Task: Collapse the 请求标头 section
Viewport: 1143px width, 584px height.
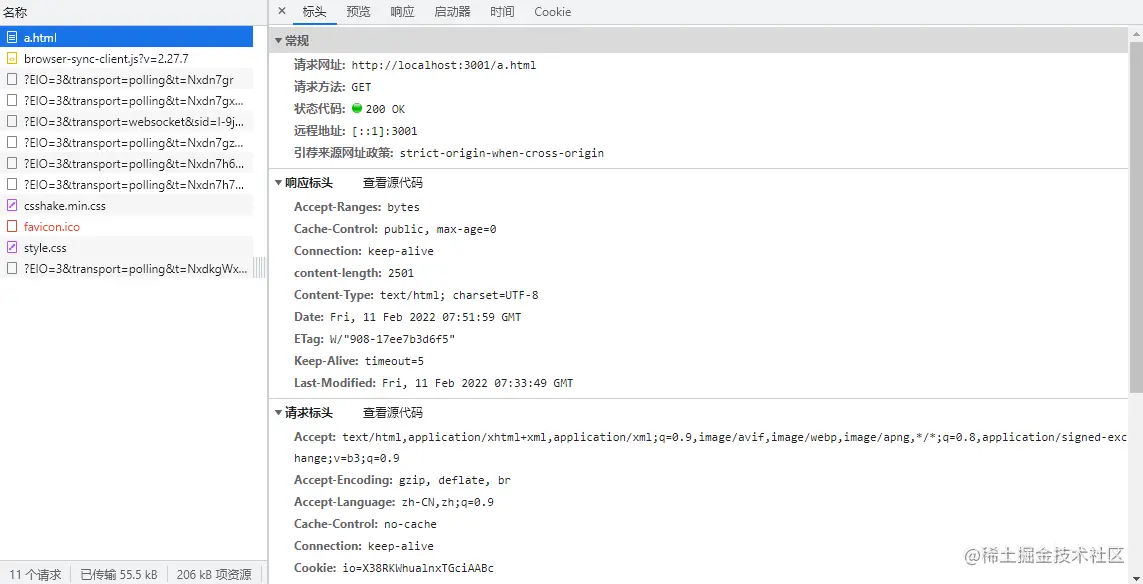Action: [278, 413]
